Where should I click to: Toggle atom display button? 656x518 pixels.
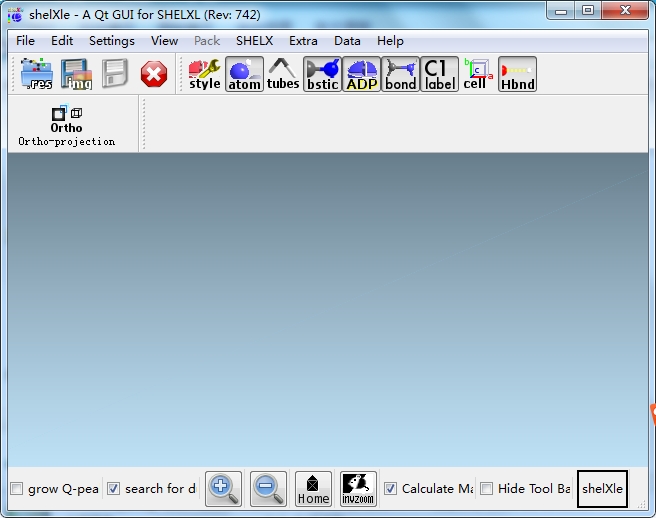(244, 74)
